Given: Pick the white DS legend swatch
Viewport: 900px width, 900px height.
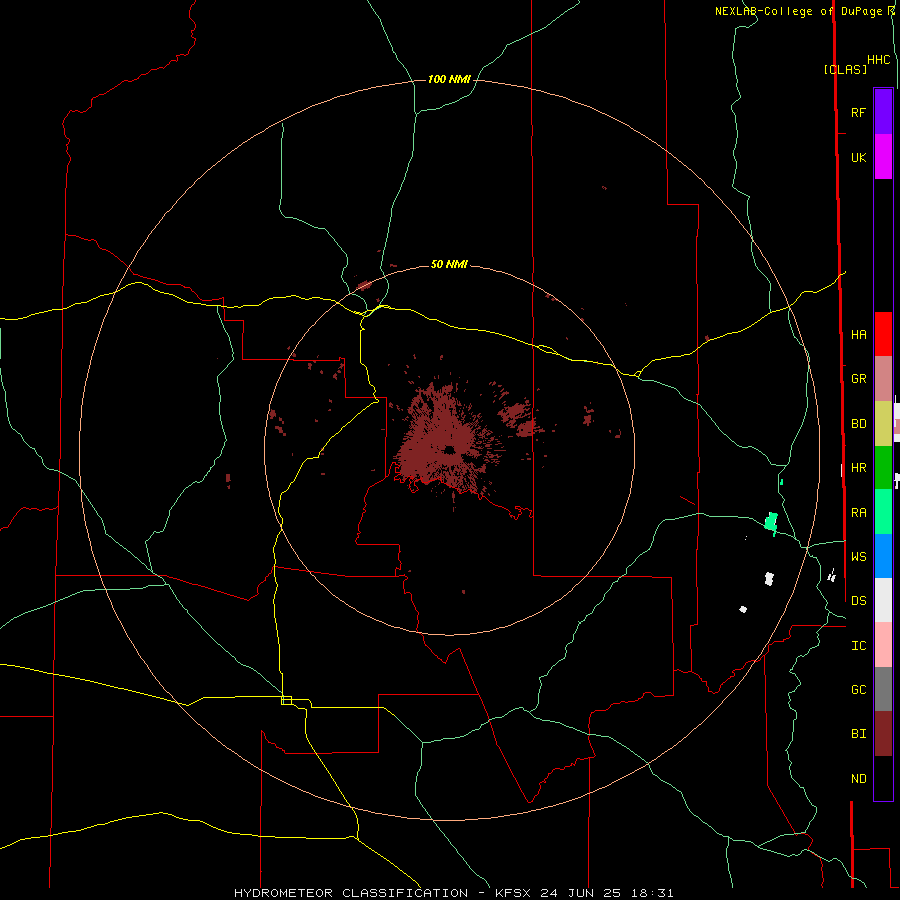Looking at the screenshot, I should click(x=883, y=600).
